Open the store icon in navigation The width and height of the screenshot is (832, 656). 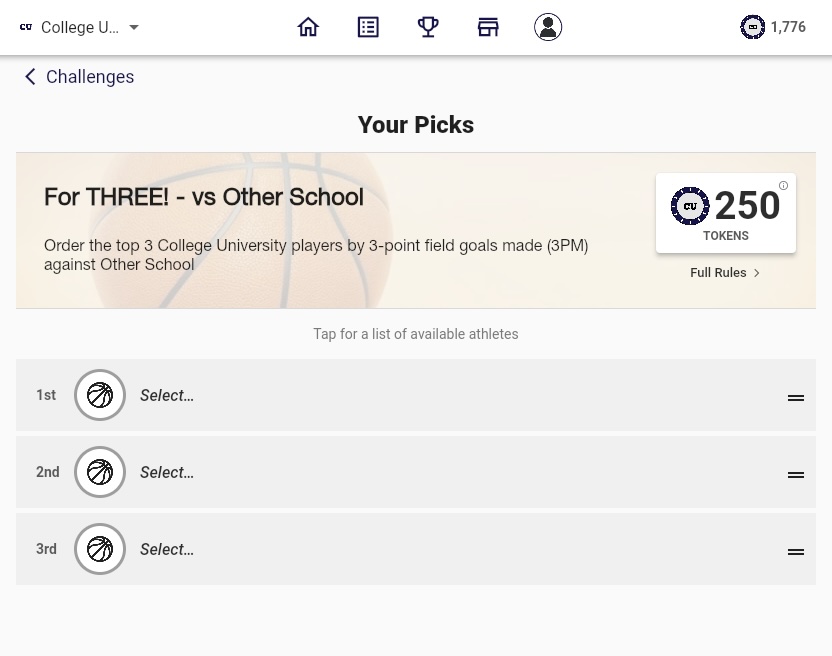tap(488, 27)
